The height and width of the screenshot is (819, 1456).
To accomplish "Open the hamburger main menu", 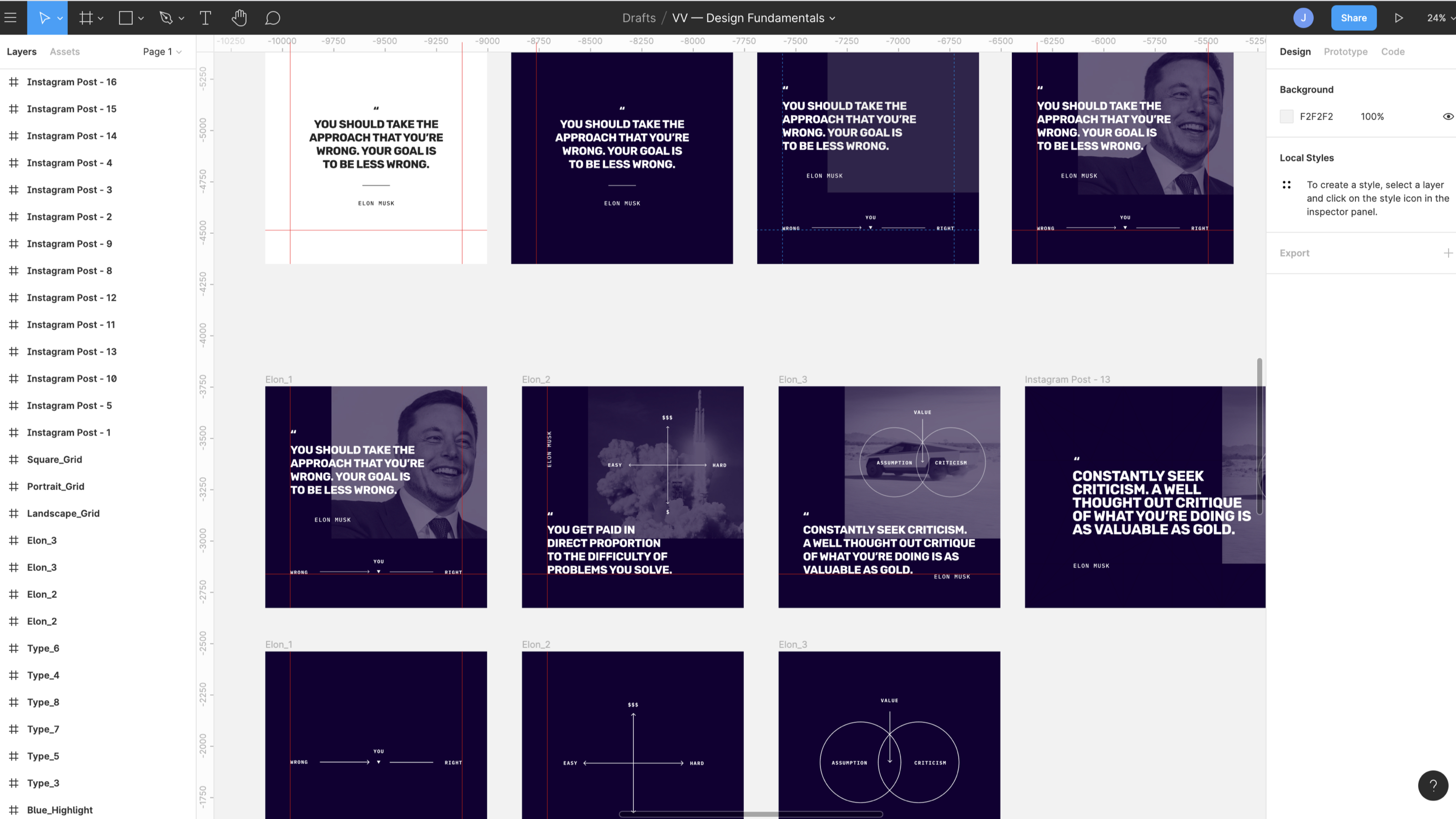I will pyautogui.click(x=10, y=18).
